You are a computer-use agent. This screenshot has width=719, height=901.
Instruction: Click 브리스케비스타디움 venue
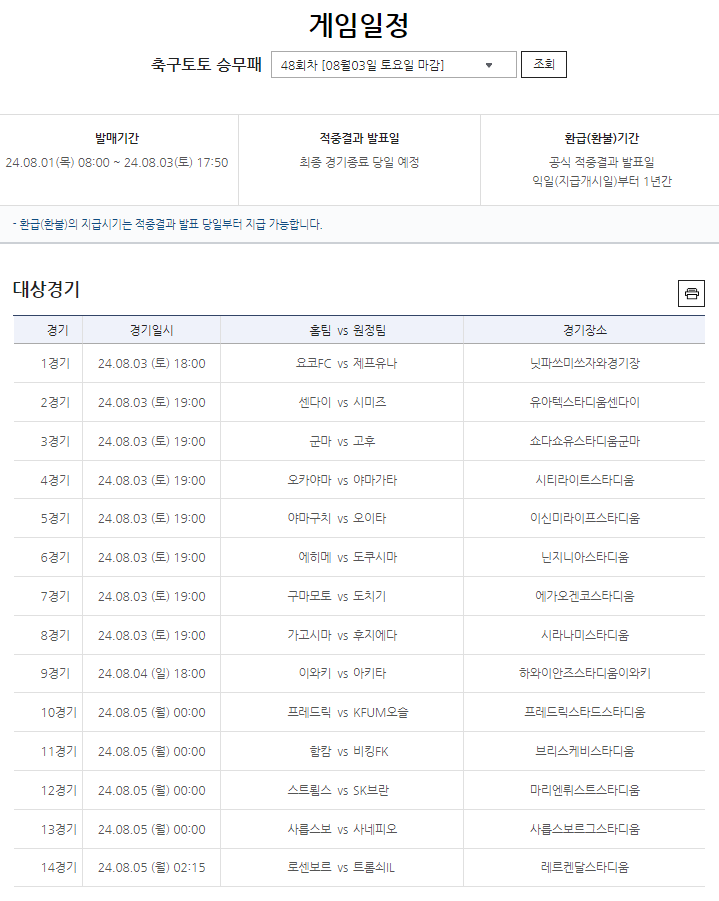585,752
